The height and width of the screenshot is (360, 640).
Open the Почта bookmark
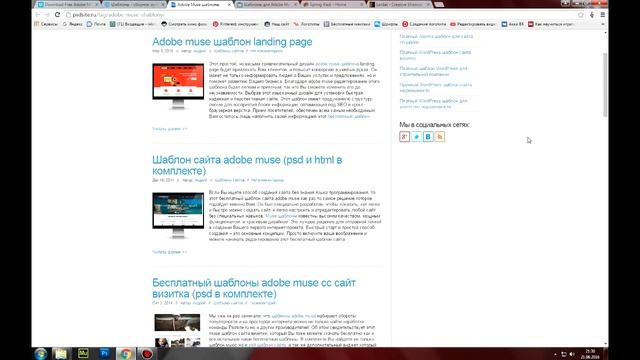point(96,24)
